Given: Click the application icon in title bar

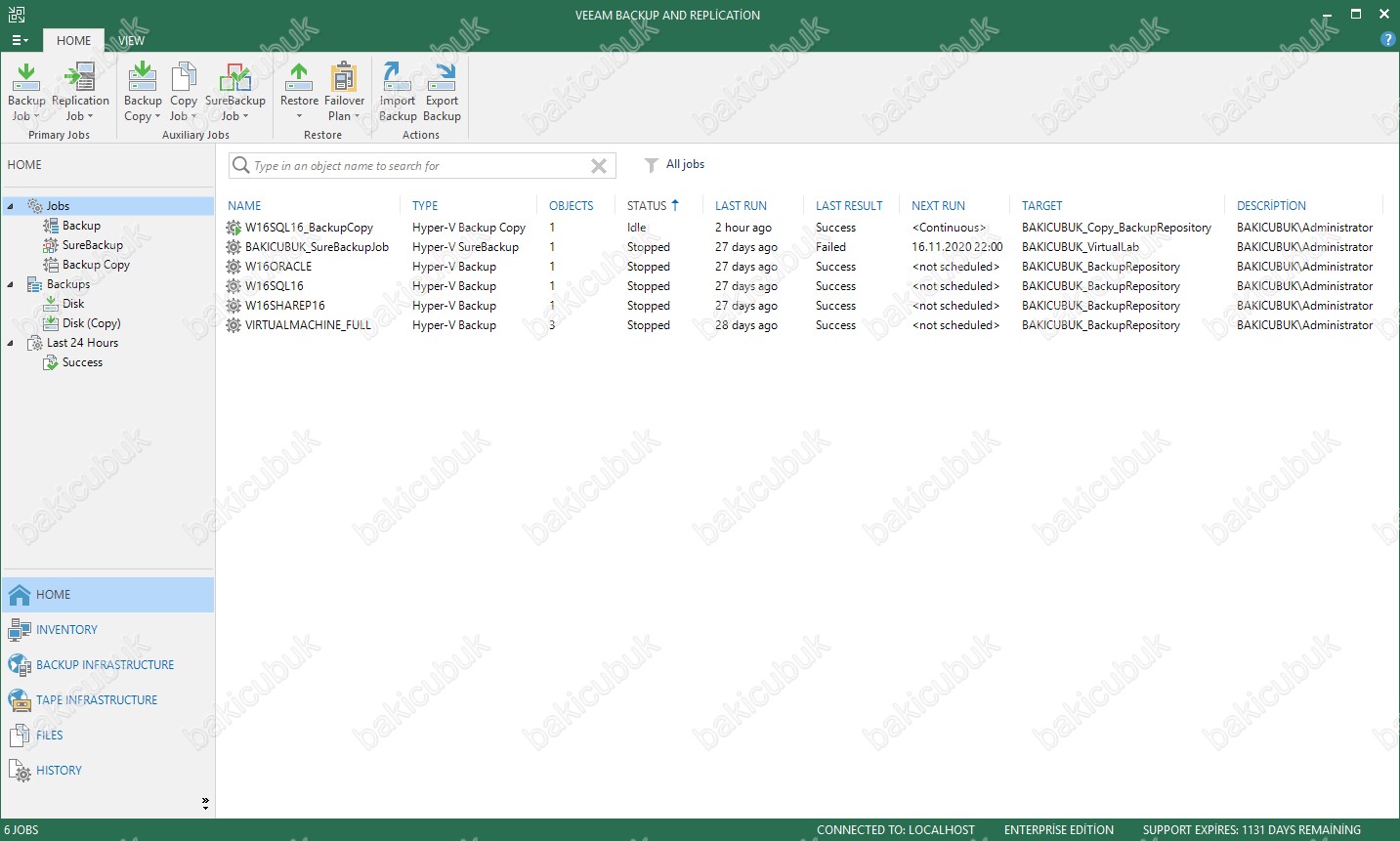Looking at the screenshot, I should [16, 14].
